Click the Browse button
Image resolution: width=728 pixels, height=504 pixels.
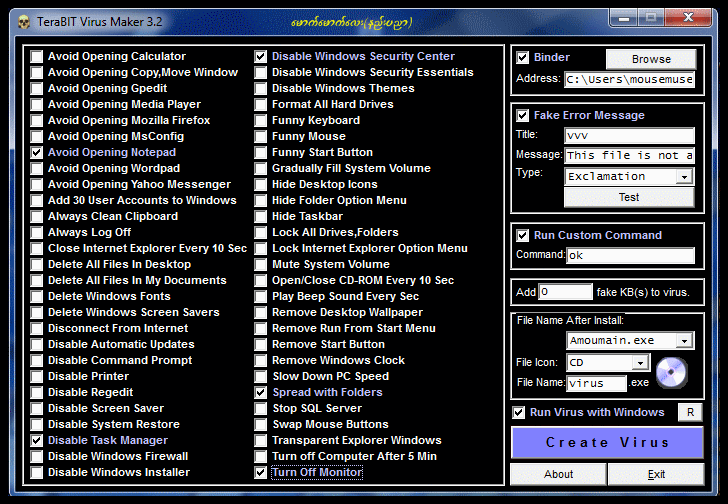(x=651, y=59)
